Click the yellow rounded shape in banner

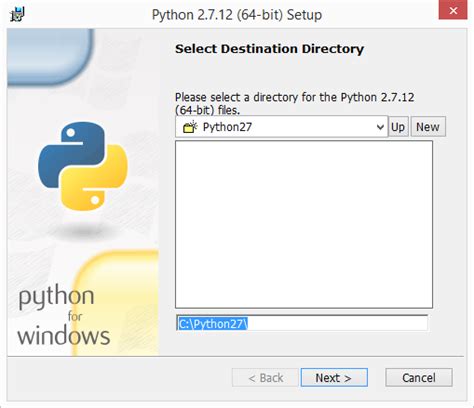click(115, 302)
